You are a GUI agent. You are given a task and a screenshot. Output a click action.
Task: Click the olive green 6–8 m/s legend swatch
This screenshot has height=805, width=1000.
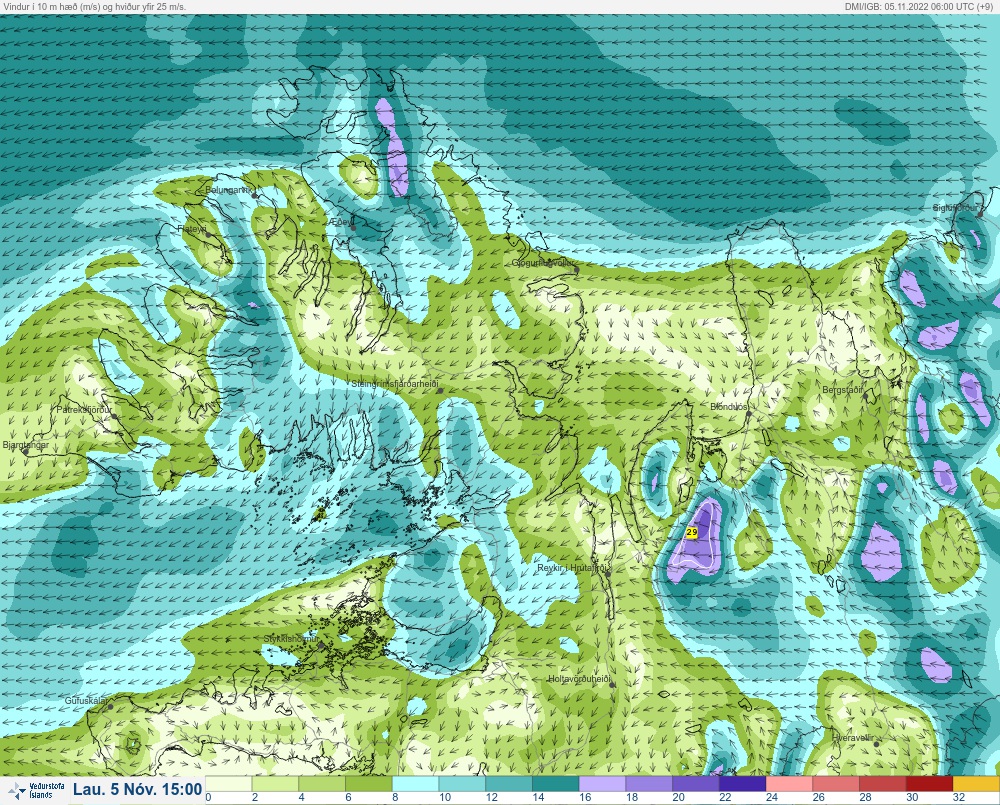click(x=369, y=783)
